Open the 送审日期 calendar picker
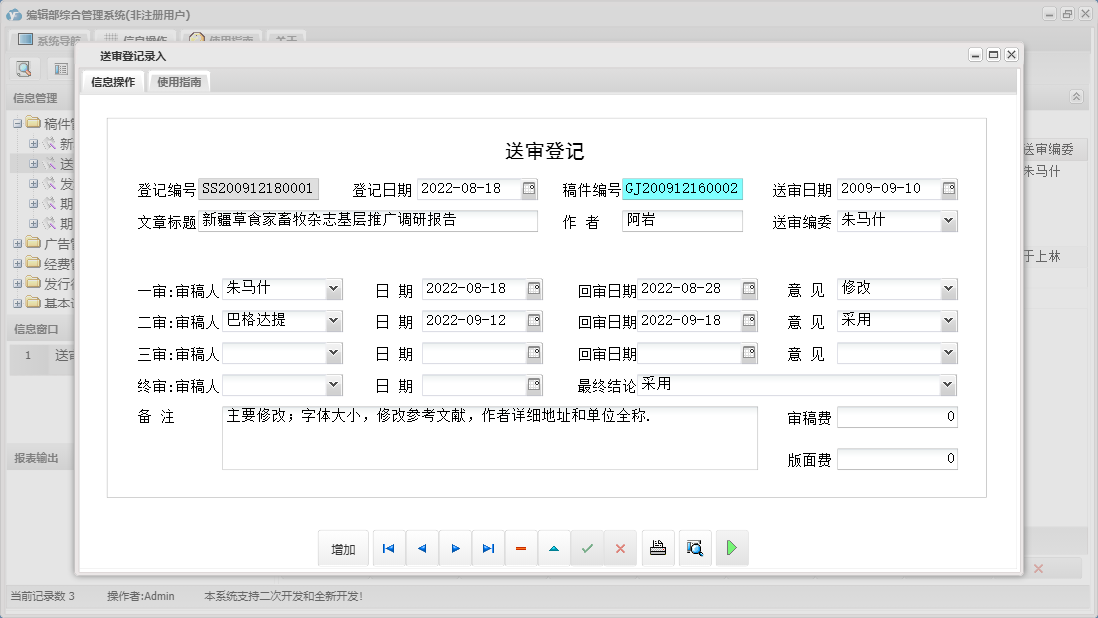This screenshot has height=618, width=1098. [x=950, y=187]
